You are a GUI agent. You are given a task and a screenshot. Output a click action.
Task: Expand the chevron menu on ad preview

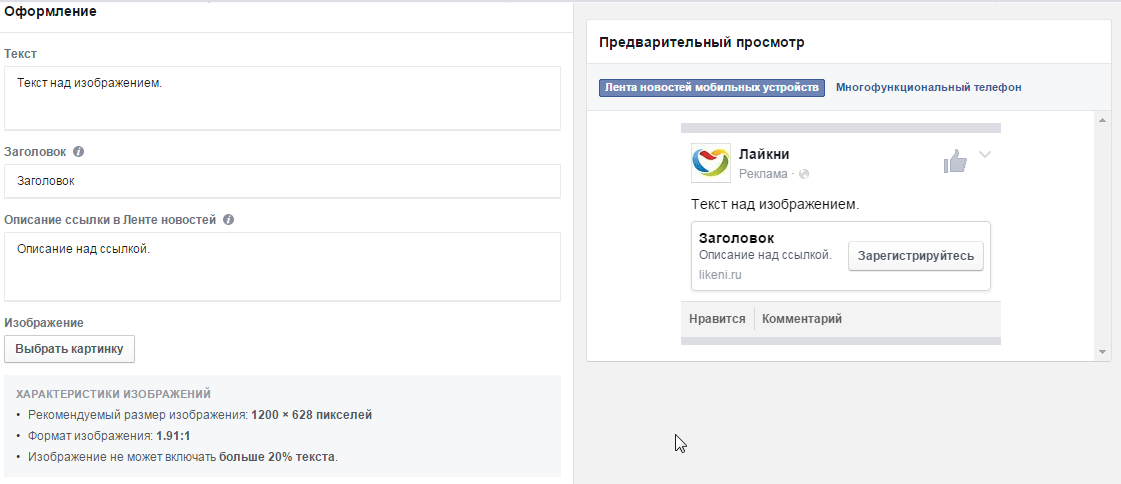[x=985, y=155]
